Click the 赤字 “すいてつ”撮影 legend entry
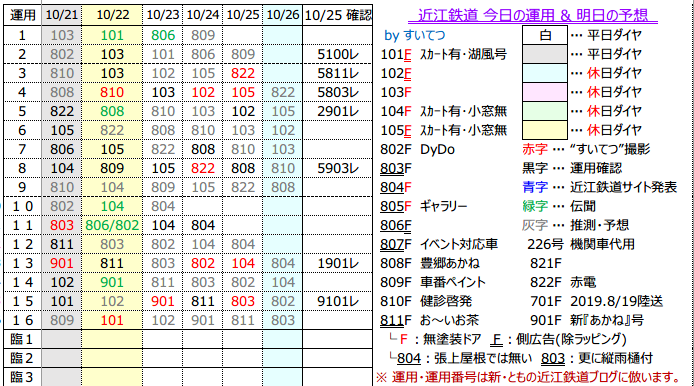The image size is (694, 386). [x=586, y=150]
